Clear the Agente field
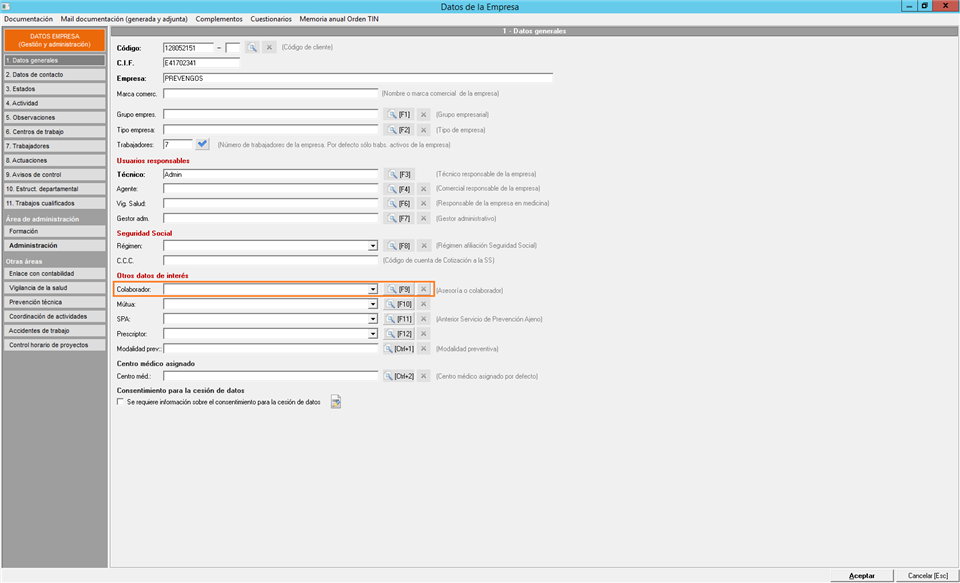Image resolution: width=960 pixels, height=583 pixels. 424,189
